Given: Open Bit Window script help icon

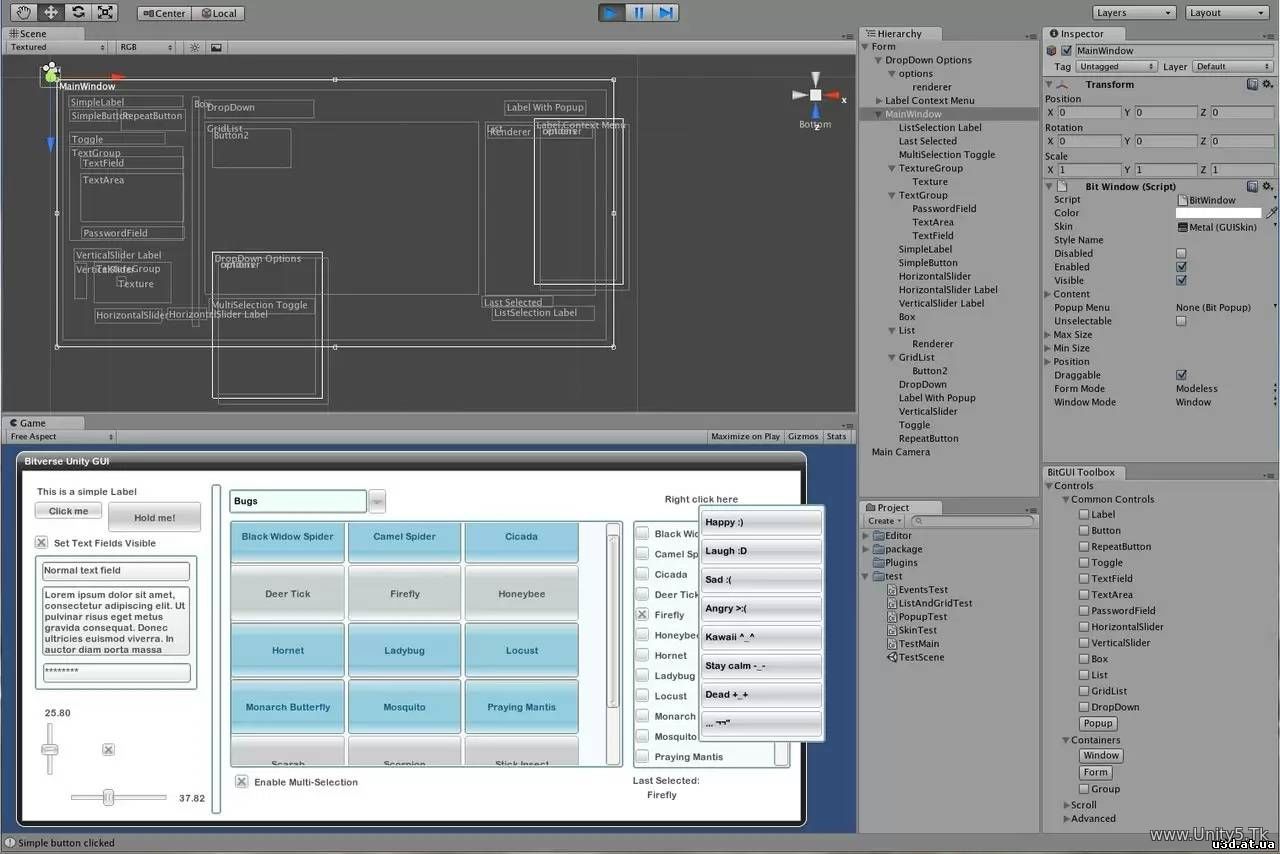Looking at the screenshot, I should coord(1253,186).
